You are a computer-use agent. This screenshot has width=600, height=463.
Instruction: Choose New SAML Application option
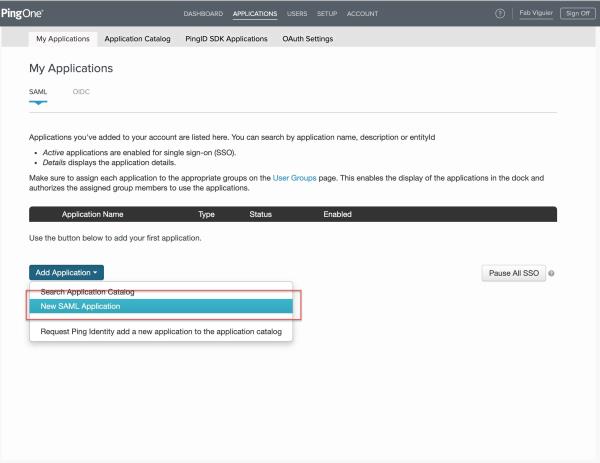click(161, 306)
